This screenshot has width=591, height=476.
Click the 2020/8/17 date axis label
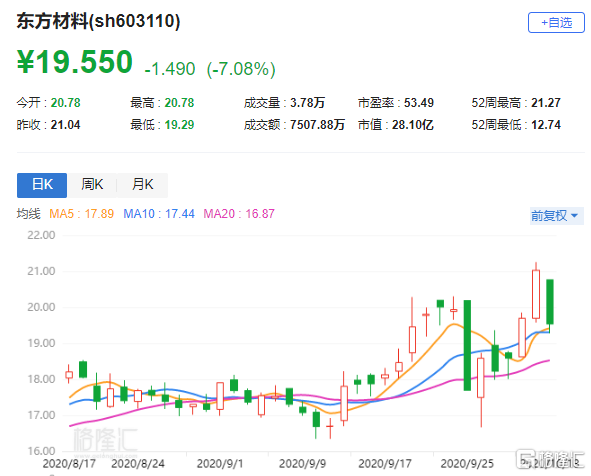click(x=69, y=464)
